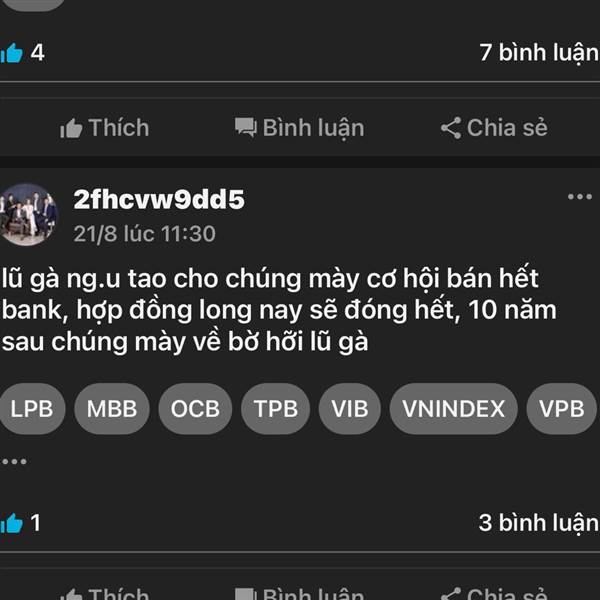Share the top post via Chia sẻ
Viewport: 600px width, 600px height.
tap(494, 128)
